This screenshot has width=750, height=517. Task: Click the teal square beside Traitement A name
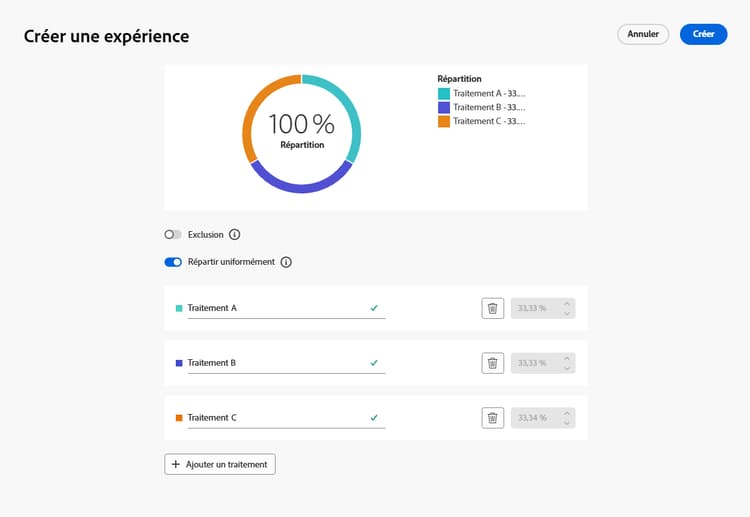point(179,308)
